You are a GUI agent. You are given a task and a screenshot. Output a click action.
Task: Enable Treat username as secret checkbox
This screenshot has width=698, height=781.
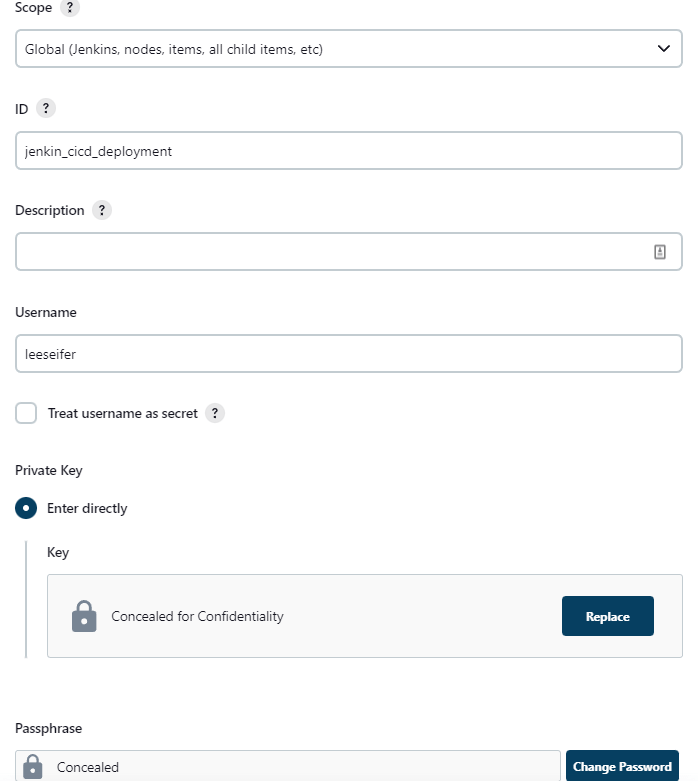[x=26, y=413]
